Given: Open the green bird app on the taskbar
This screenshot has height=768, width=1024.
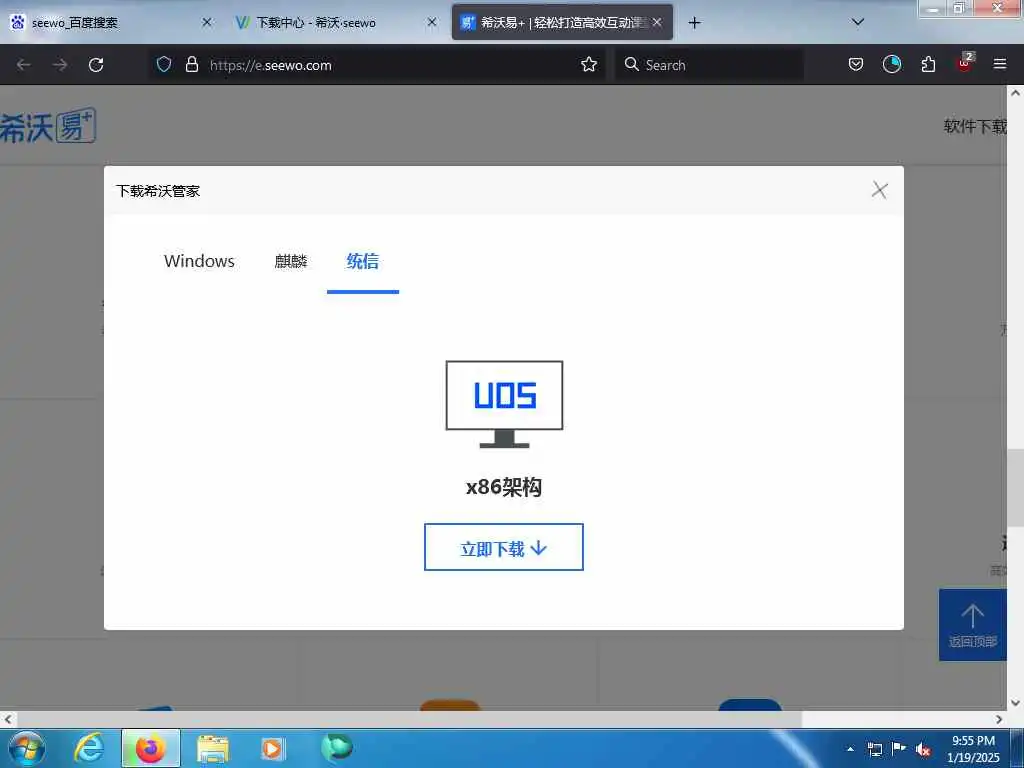Looking at the screenshot, I should coord(336,748).
